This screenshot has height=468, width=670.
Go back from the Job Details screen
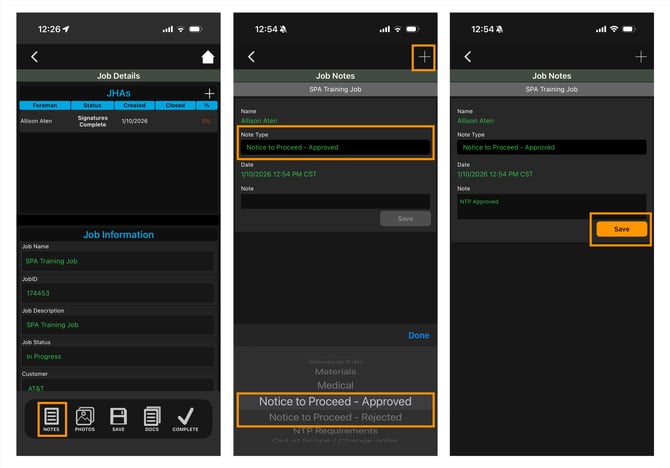point(35,57)
